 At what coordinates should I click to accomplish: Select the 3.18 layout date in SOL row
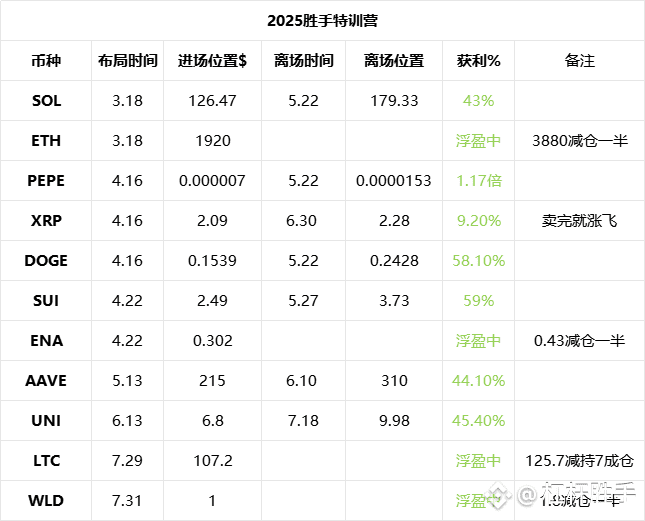(x=128, y=101)
